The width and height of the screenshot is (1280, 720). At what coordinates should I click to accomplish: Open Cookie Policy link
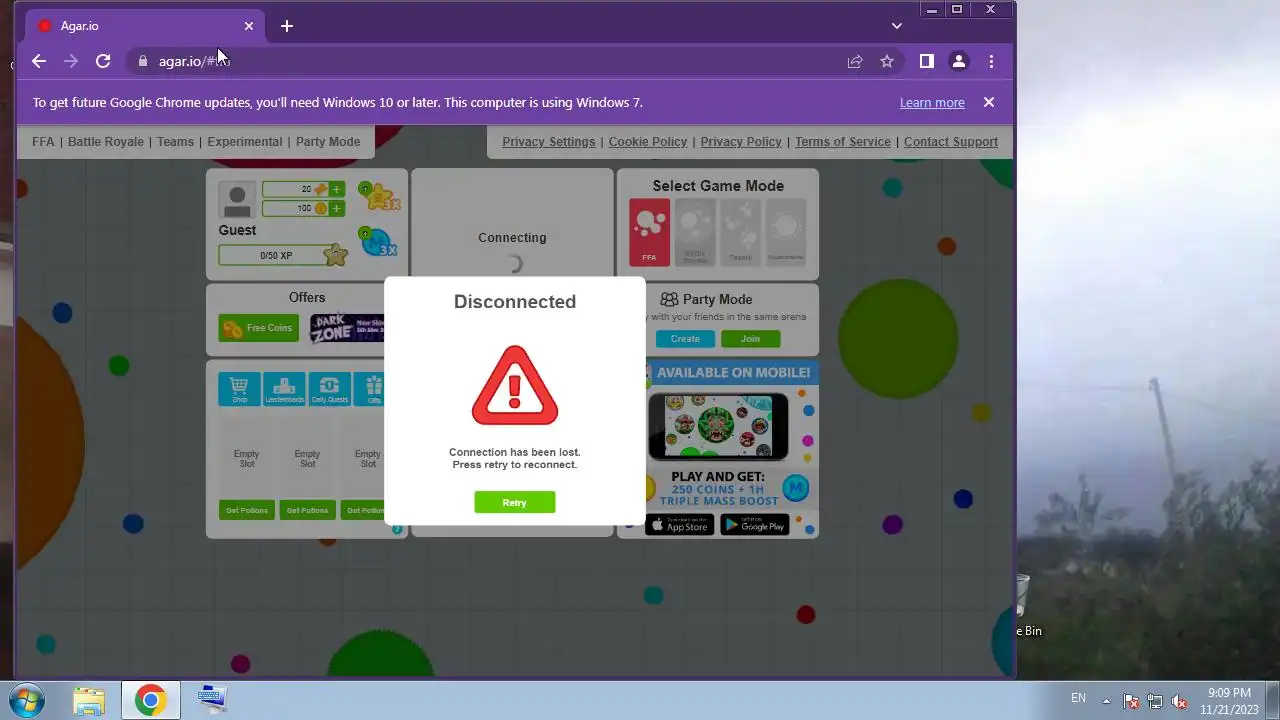click(648, 141)
